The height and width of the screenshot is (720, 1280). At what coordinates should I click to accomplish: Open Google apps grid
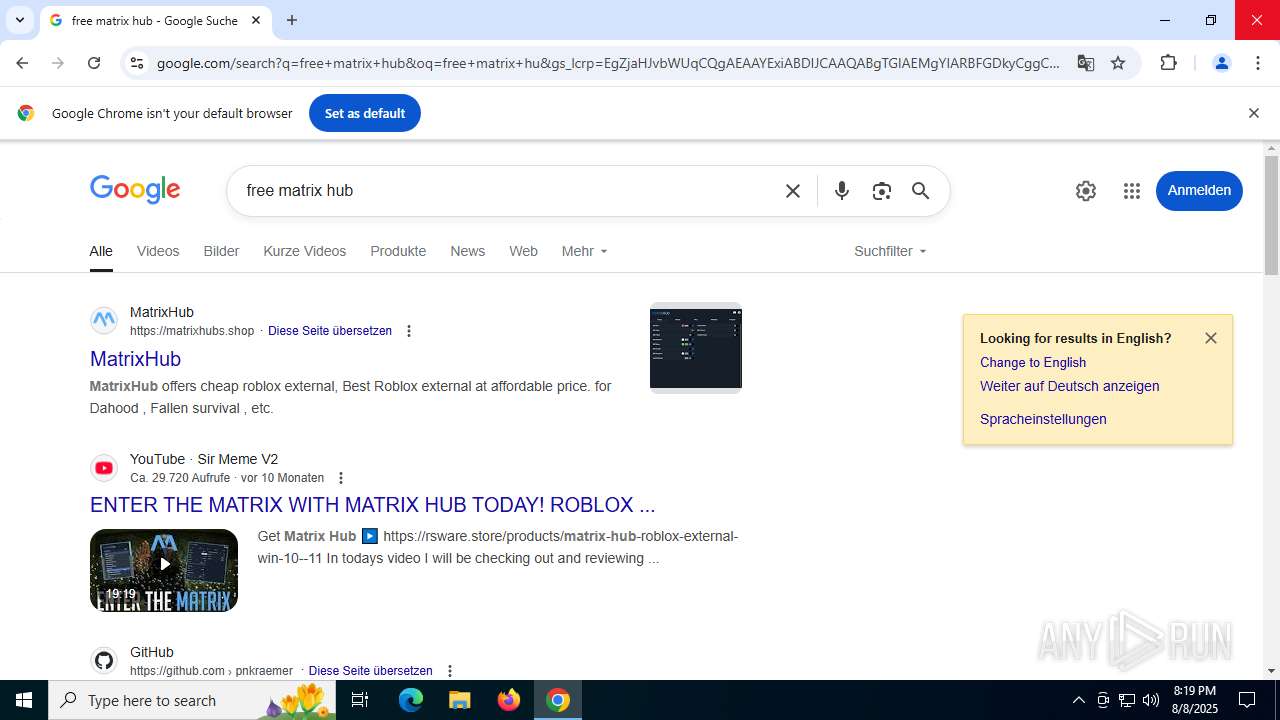pyautogui.click(x=1132, y=191)
